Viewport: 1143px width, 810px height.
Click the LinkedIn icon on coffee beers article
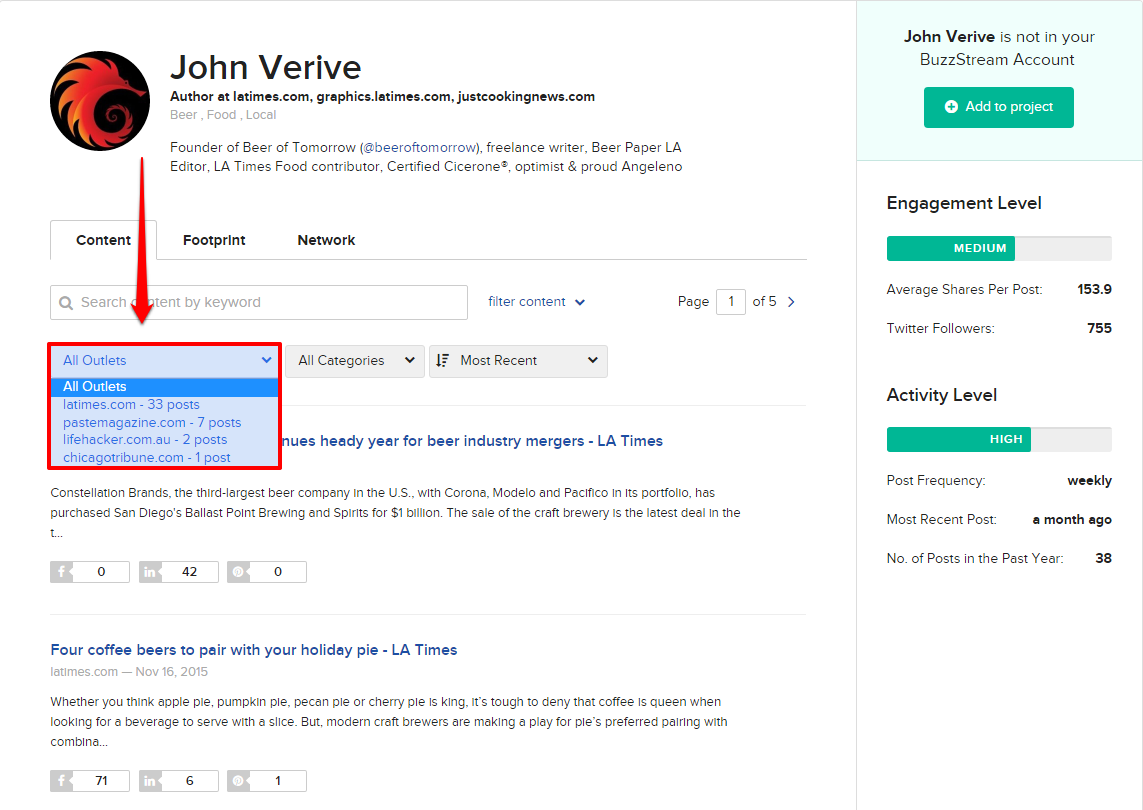tap(151, 780)
